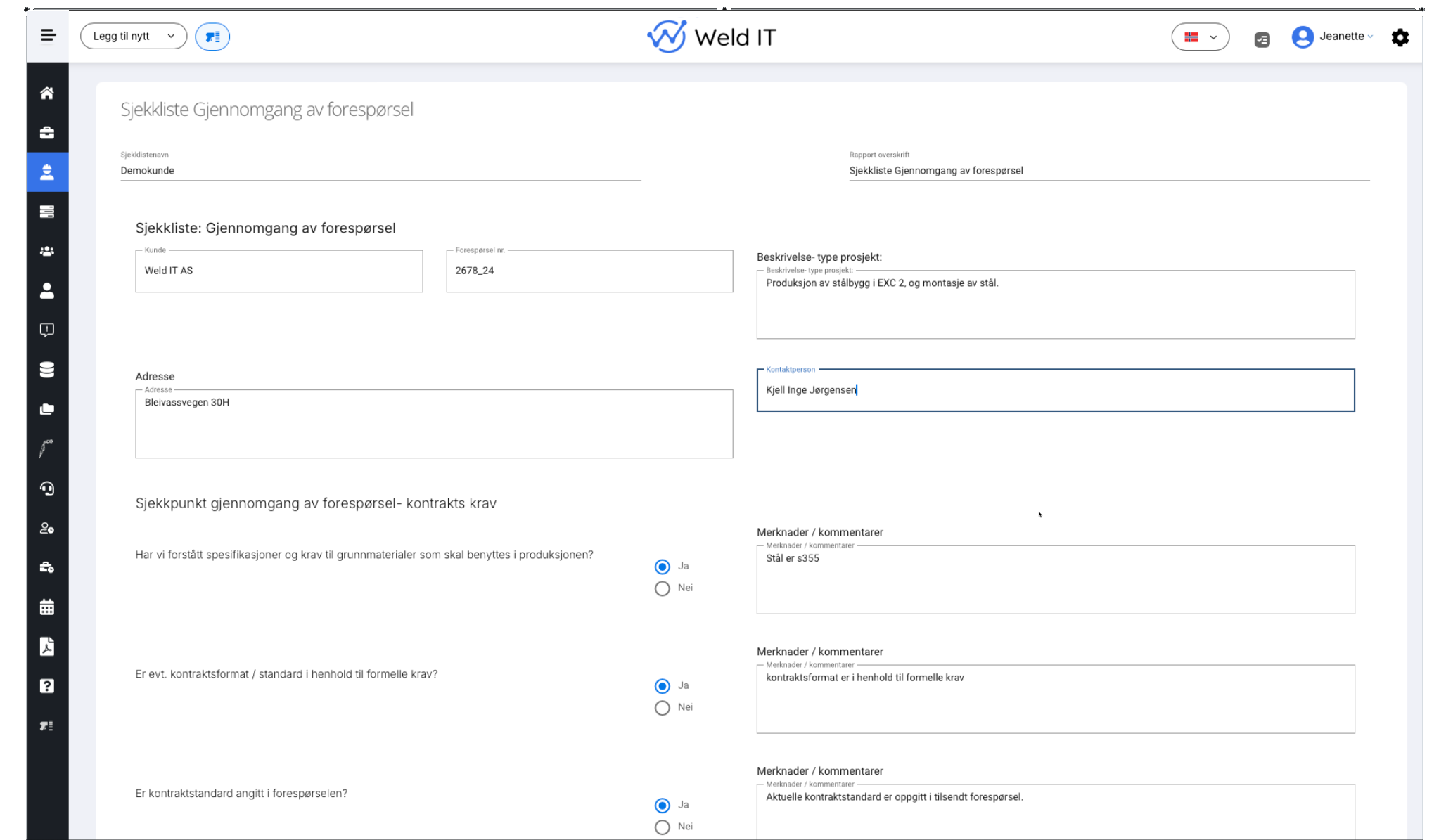
Task: Select Ja for kontraktsformat question
Action: tap(662, 686)
